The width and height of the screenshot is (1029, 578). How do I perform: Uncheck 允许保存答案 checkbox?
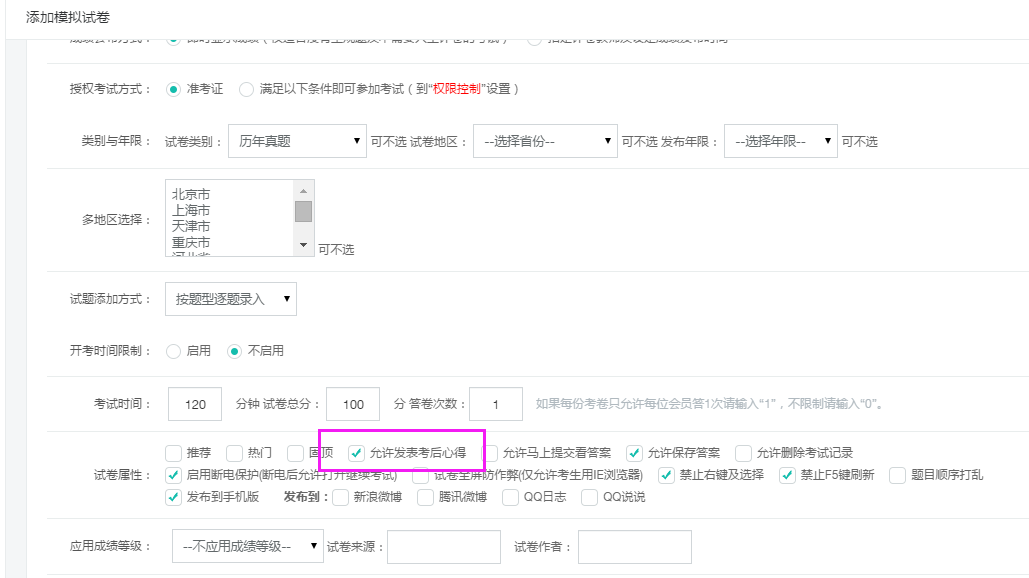point(634,453)
